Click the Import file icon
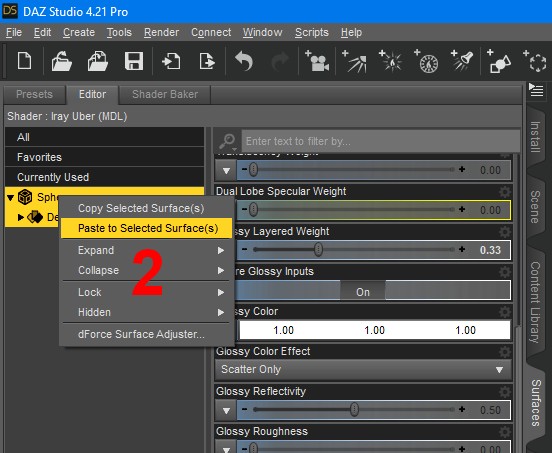Image resolution: width=552 pixels, height=453 pixels. tap(171, 62)
